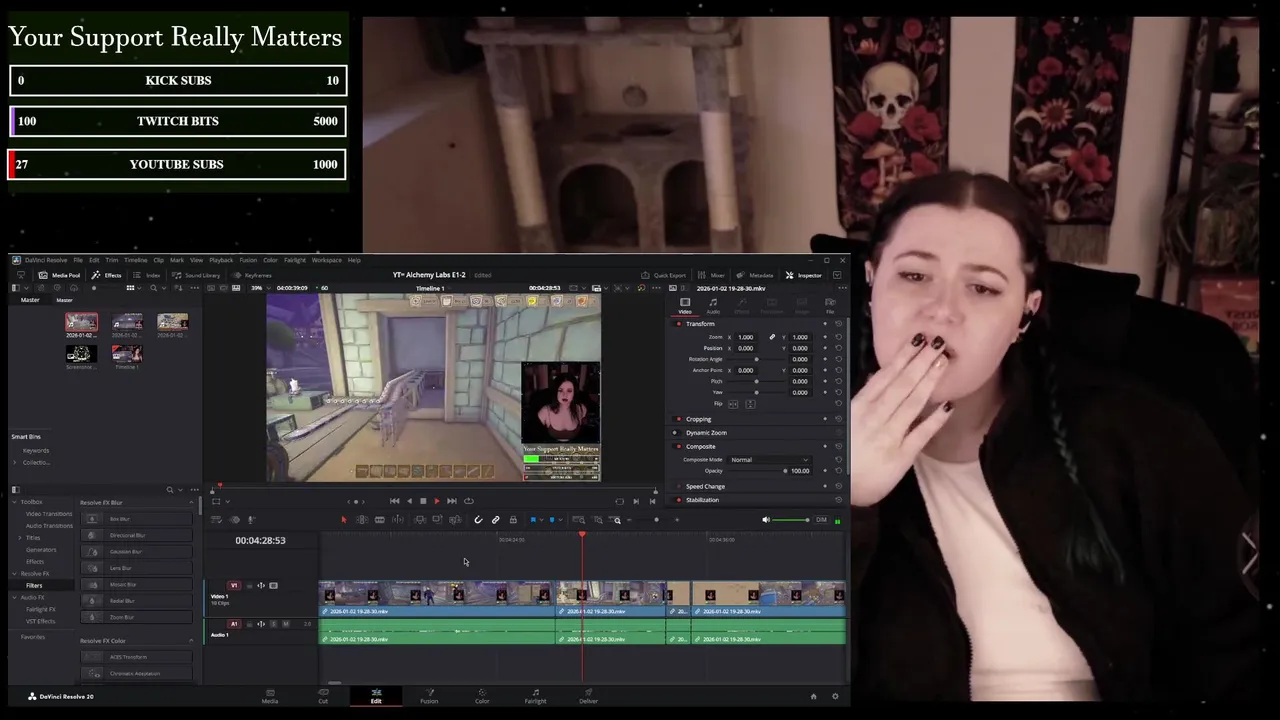Search the effects library
The width and height of the screenshot is (1280, 720).
[169, 489]
